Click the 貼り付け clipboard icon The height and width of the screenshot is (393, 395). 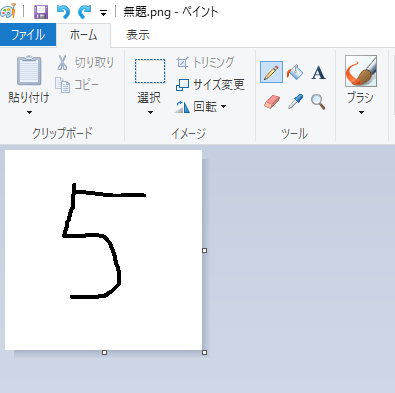point(29,70)
